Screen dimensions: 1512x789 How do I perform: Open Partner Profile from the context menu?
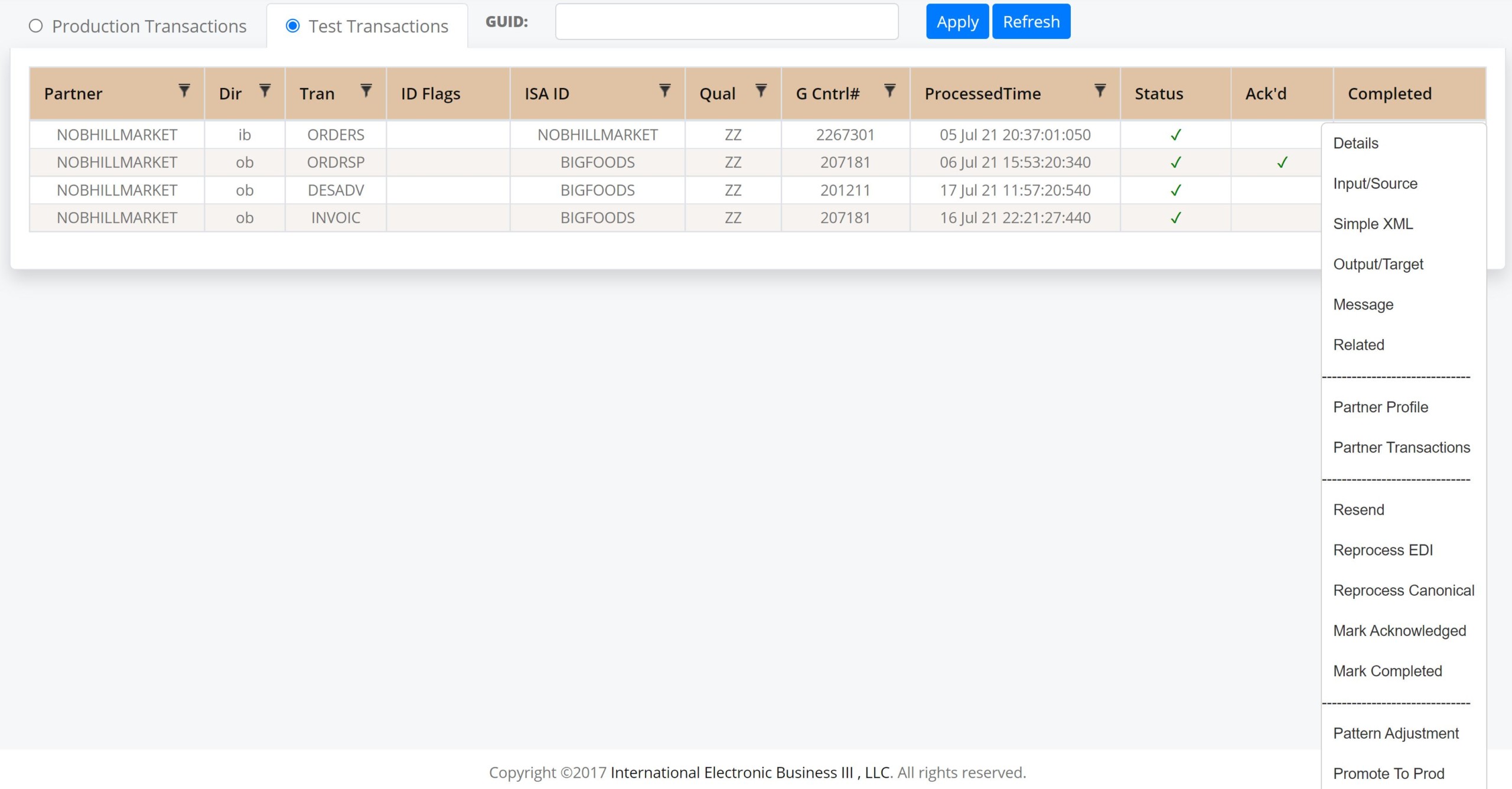pos(1380,407)
